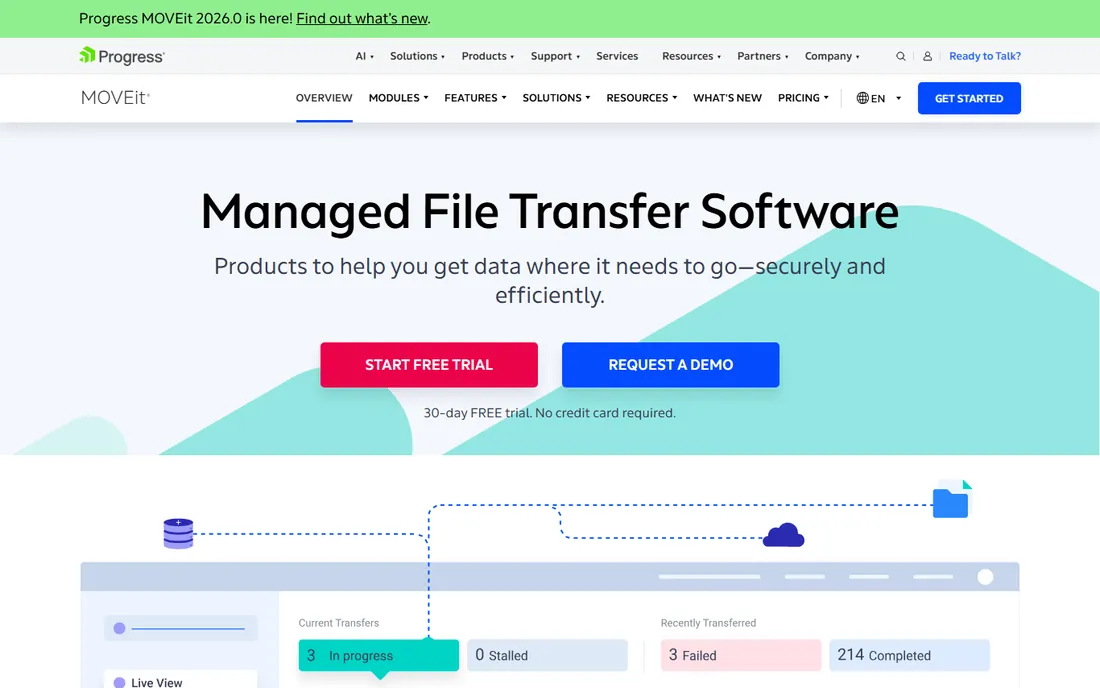The image size is (1100, 688).
Task: Click the database stack illustration icon
Action: click(x=178, y=534)
